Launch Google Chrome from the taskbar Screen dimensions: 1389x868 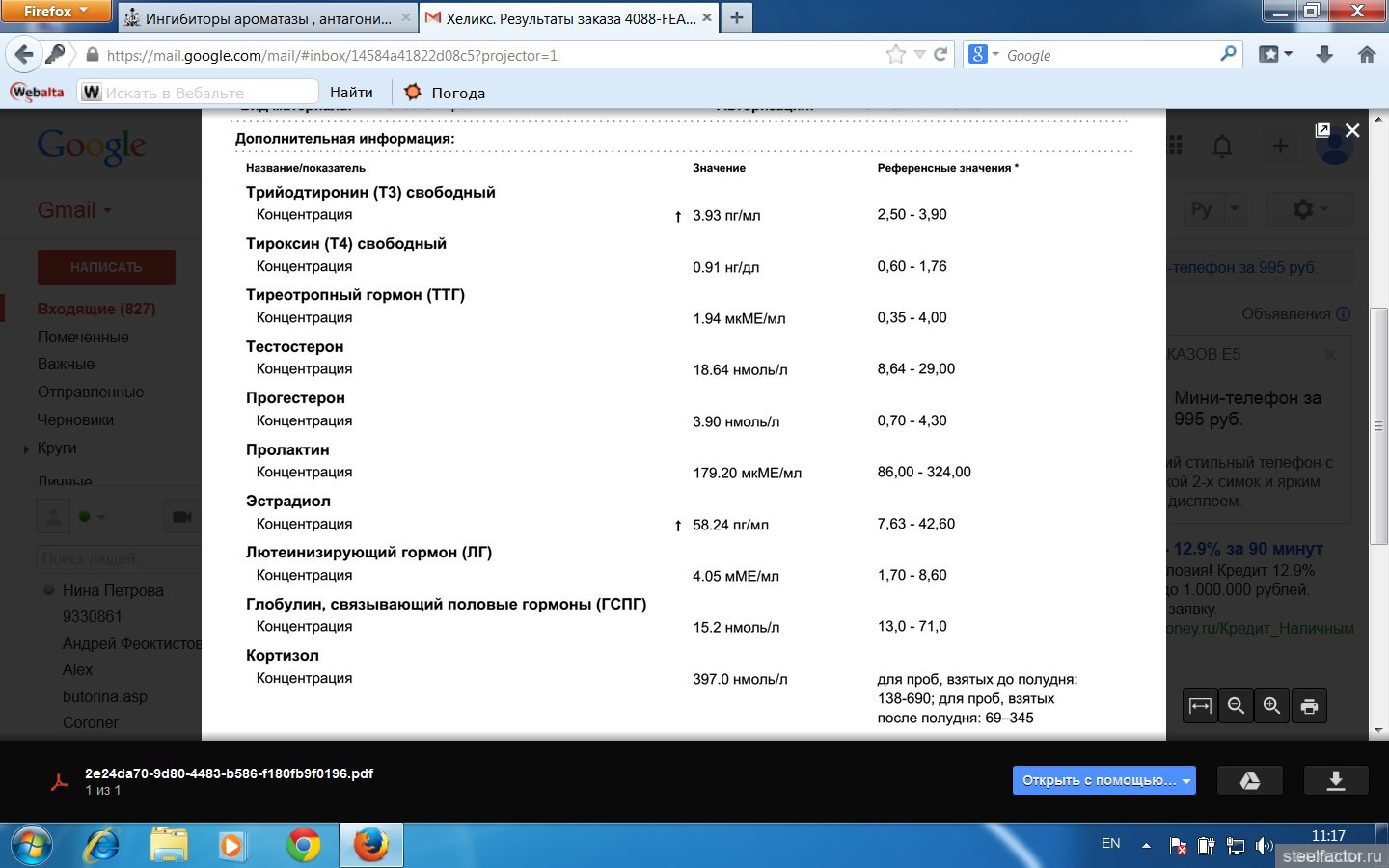[303, 846]
